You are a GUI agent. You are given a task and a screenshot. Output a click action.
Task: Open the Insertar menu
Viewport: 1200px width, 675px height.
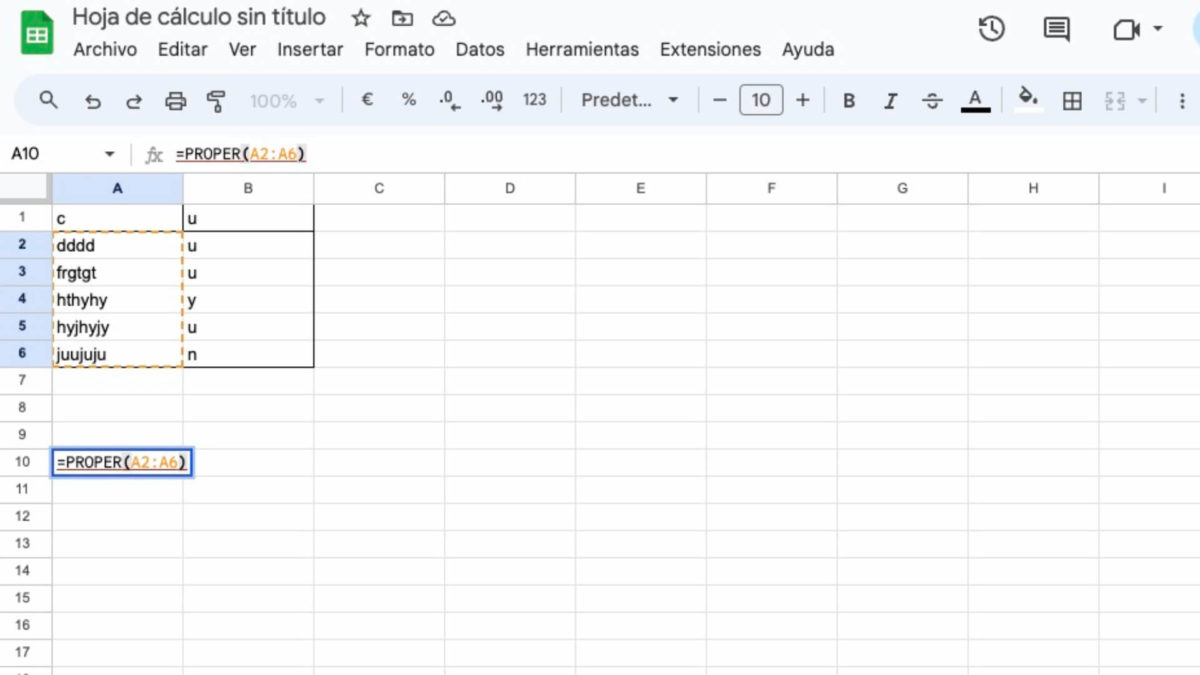[310, 49]
